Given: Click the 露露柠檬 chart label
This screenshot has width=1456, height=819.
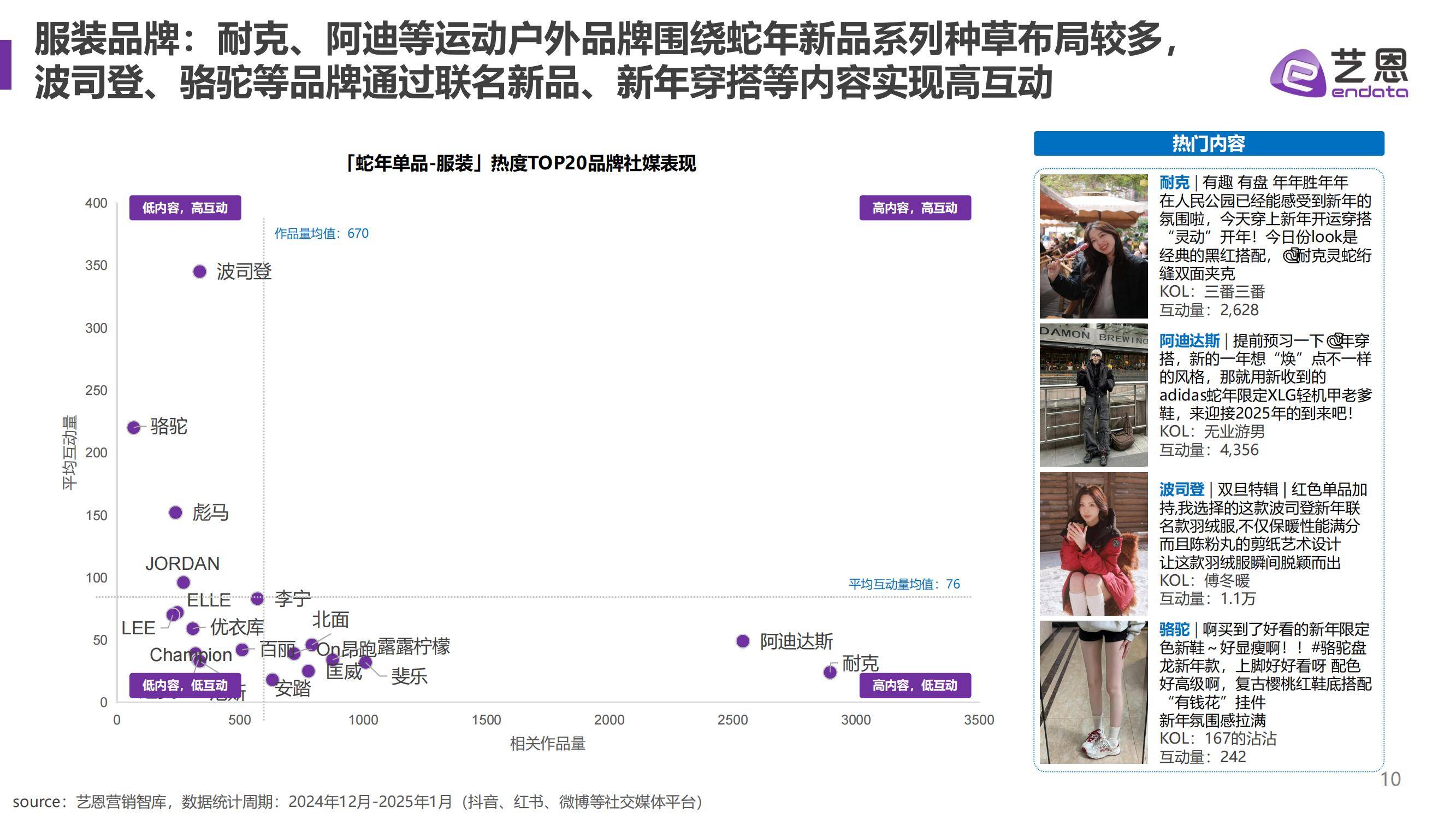Looking at the screenshot, I should [x=413, y=646].
